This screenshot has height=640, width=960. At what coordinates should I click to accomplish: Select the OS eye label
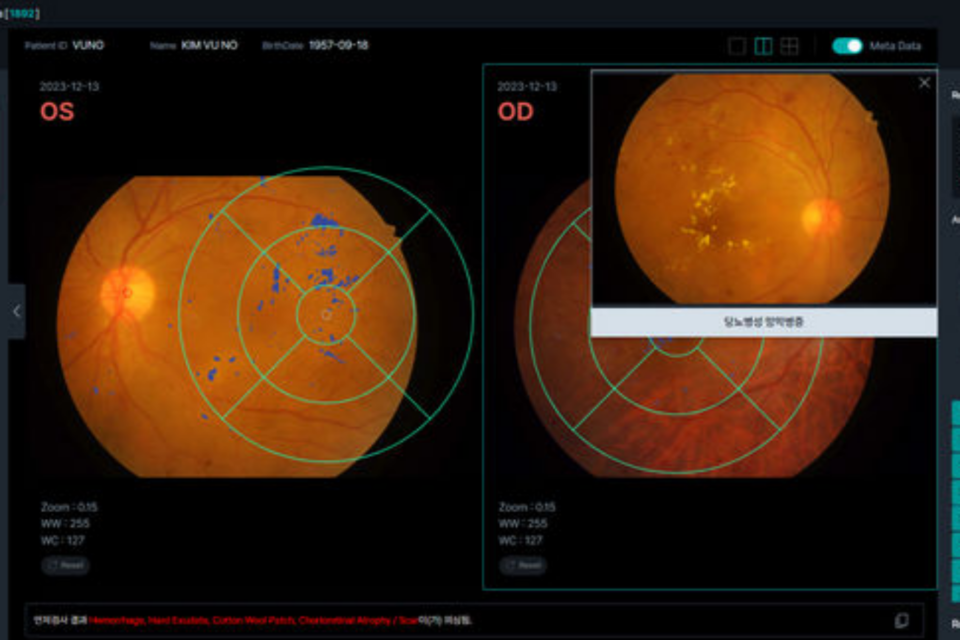[57, 111]
